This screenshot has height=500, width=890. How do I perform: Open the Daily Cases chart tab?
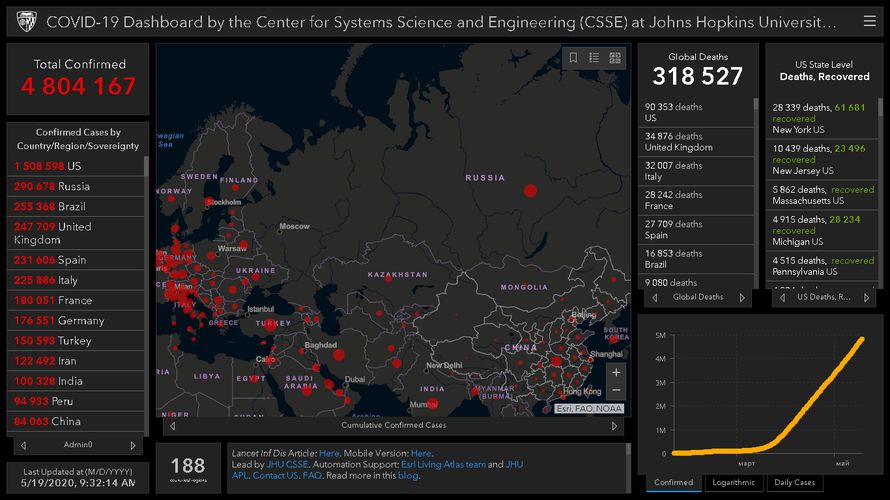pyautogui.click(x=794, y=483)
